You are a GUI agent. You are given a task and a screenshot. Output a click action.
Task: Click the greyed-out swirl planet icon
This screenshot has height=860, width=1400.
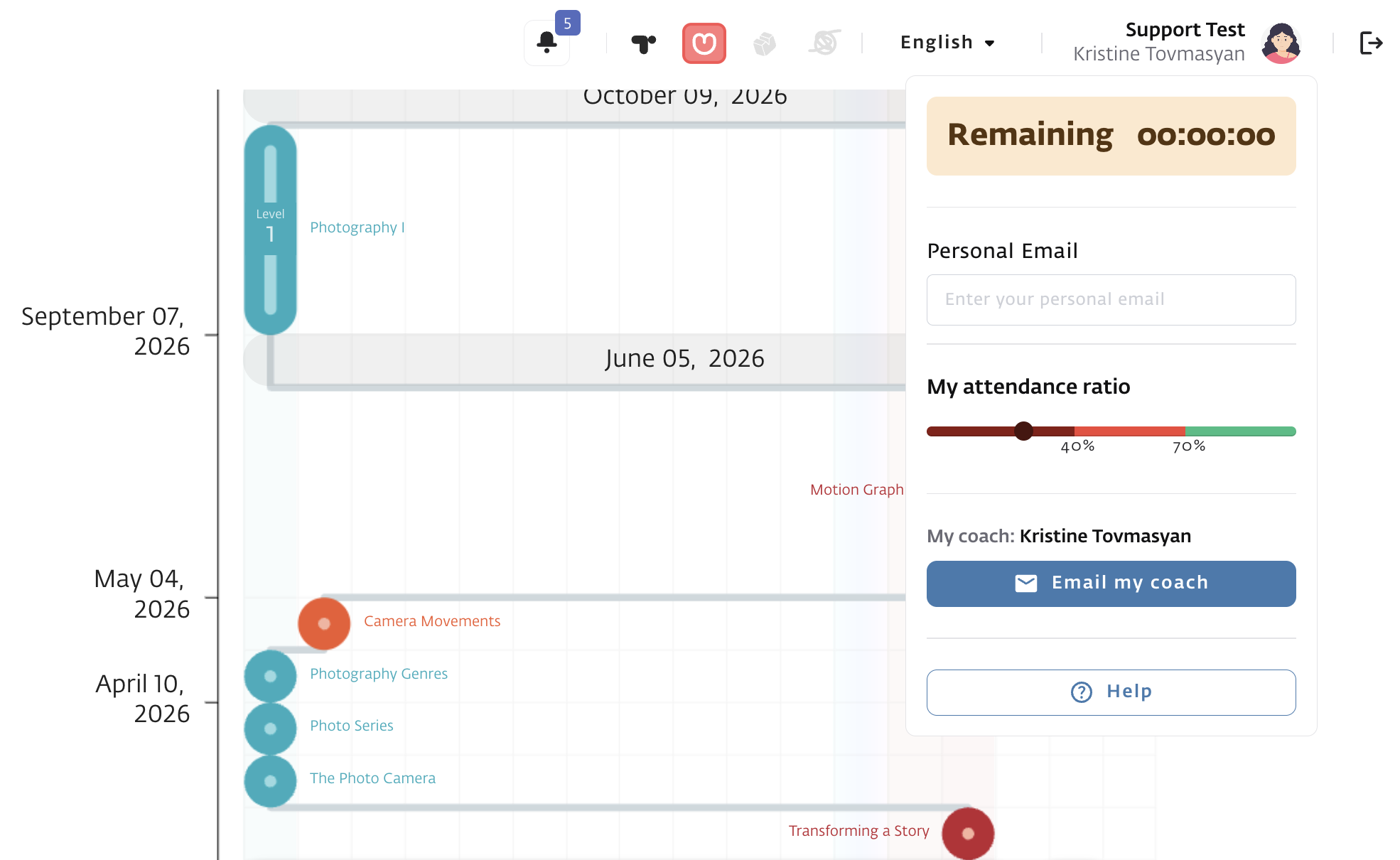(824, 43)
